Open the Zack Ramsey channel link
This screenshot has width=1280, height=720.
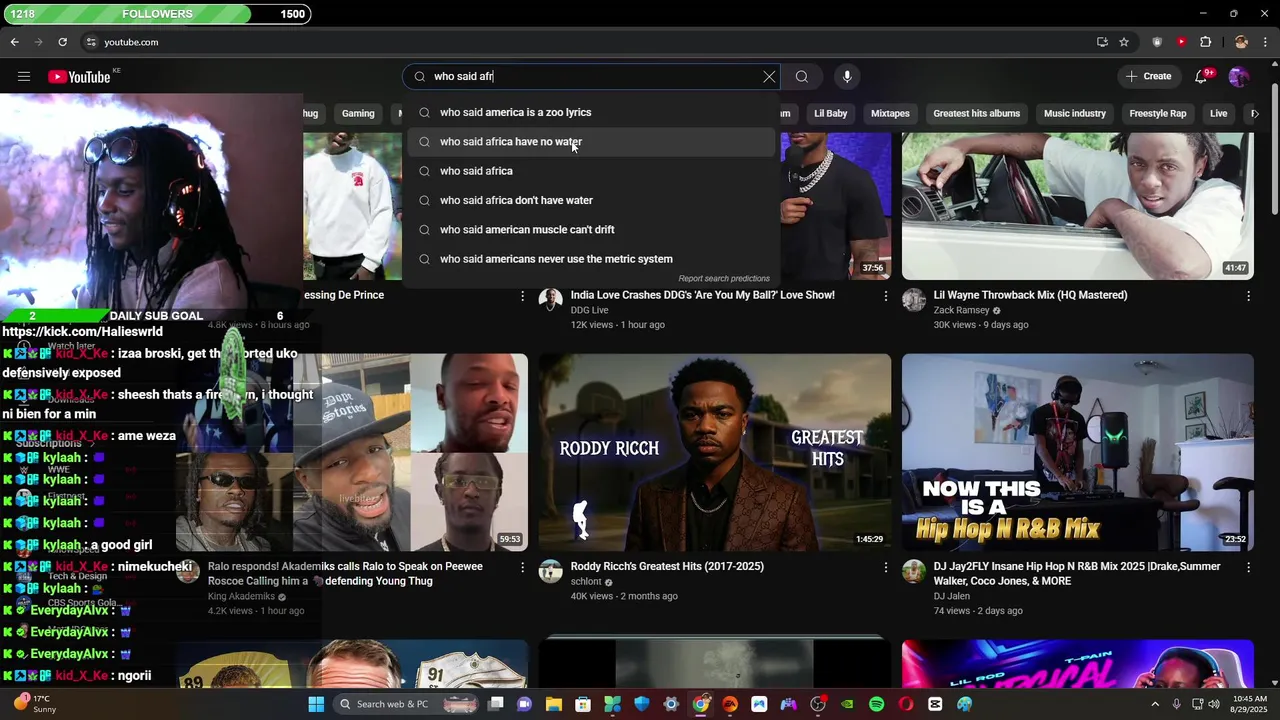point(961,310)
